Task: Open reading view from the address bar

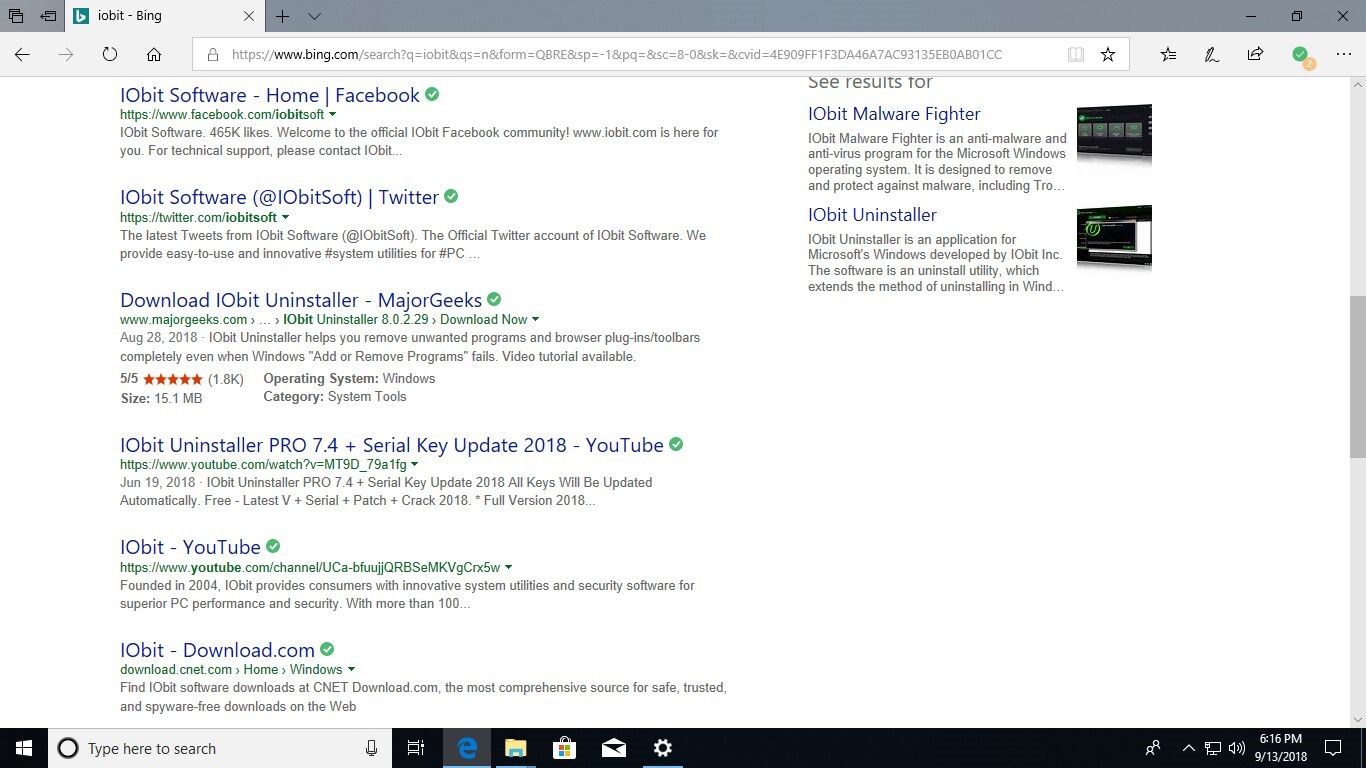Action: 1076,55
